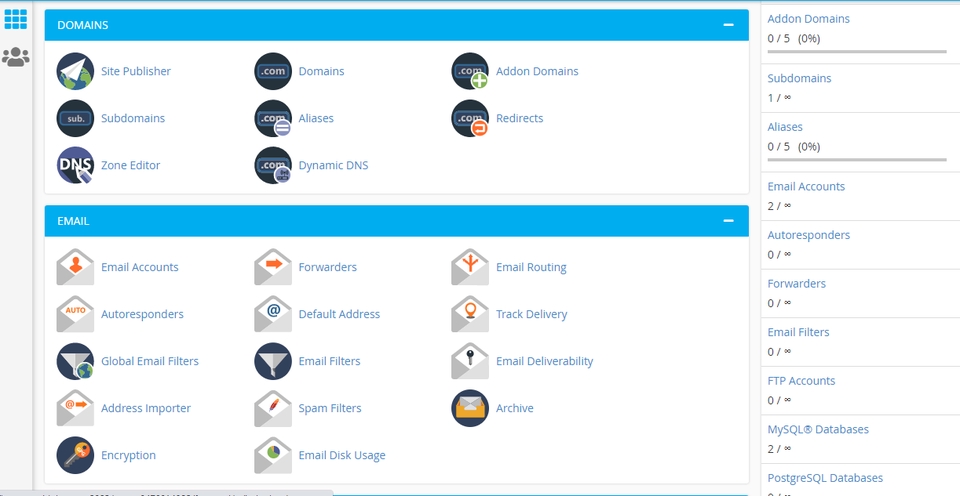Open the home grid icon in the sidebar
The width and height of the screenshot is (960, 496).
coord(15,19)
